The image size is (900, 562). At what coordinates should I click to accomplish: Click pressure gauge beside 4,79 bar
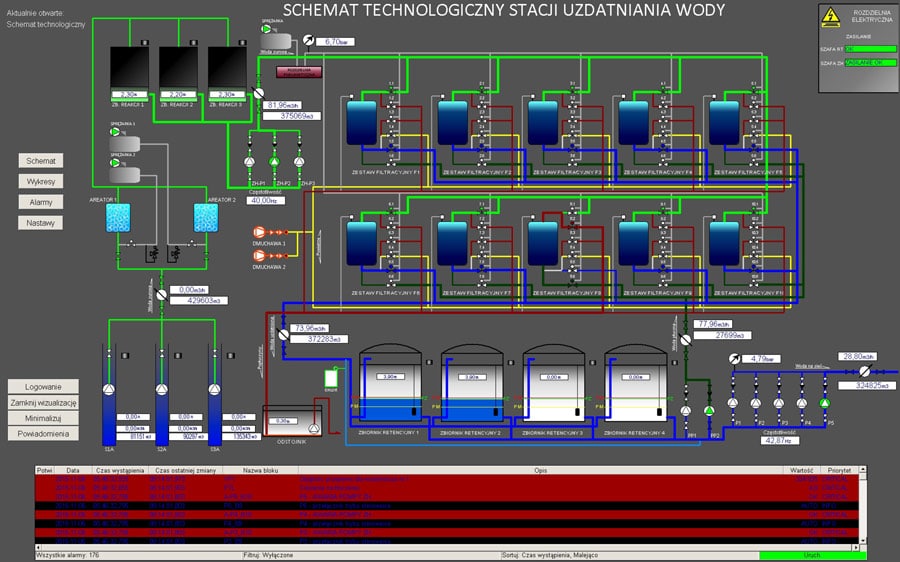(734, 359)
